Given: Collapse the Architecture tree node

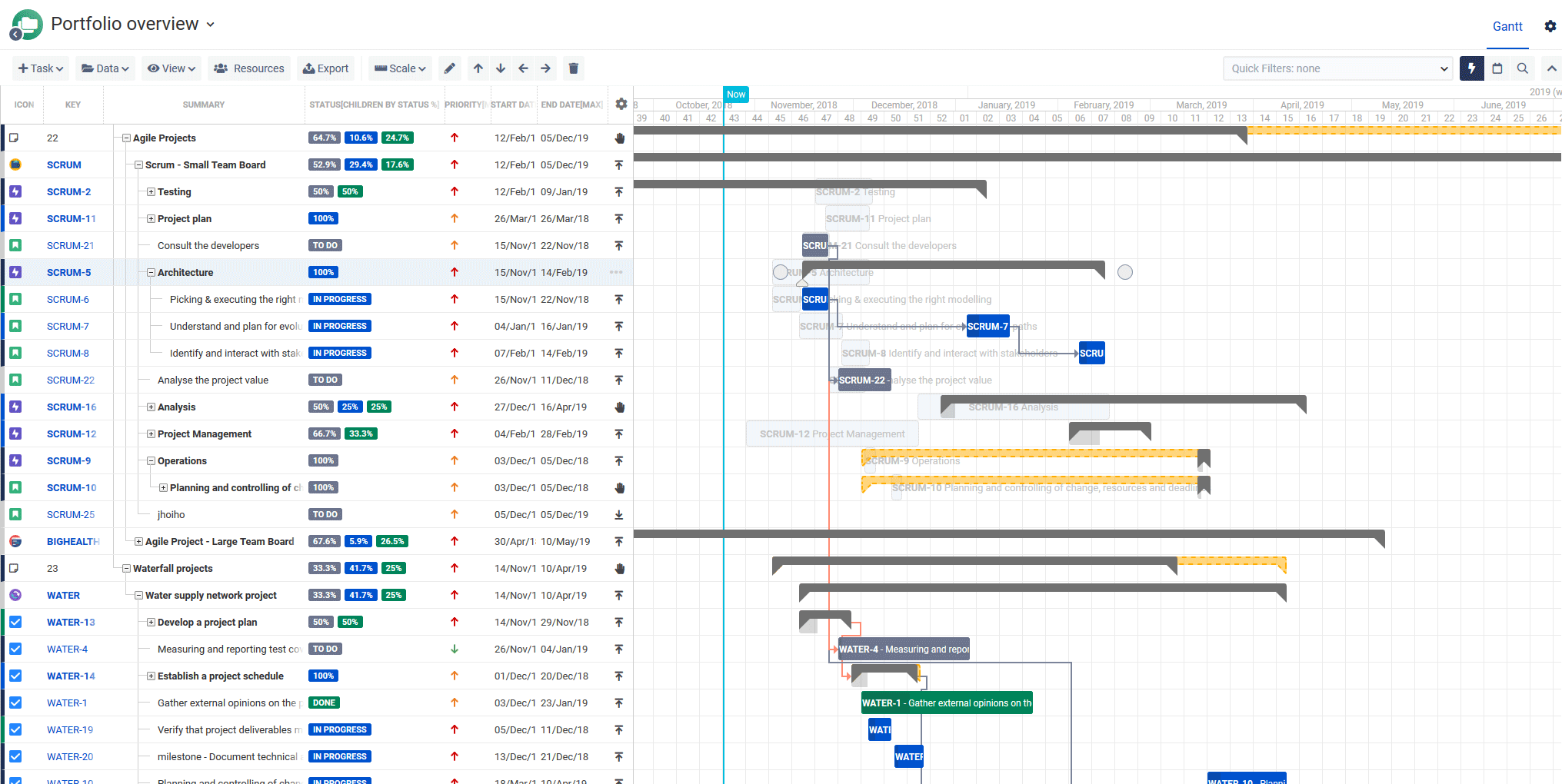Looking at the screenshot, I should [x=152, y=273].
